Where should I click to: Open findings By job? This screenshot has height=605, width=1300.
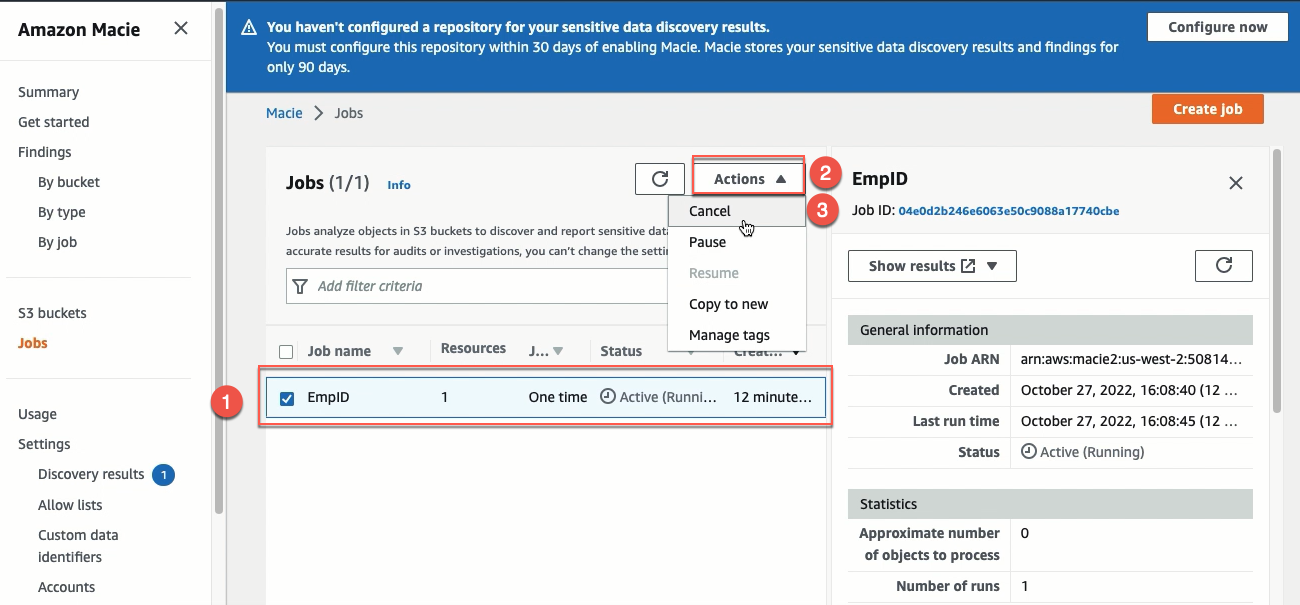[x=57, y=242]
